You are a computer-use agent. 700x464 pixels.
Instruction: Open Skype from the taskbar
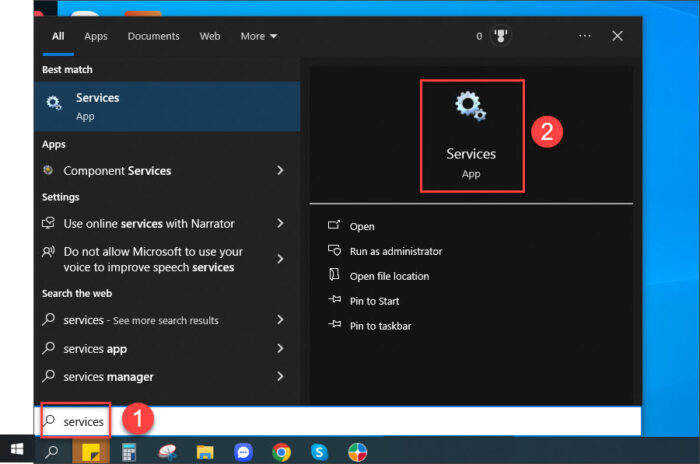(319, 452)
